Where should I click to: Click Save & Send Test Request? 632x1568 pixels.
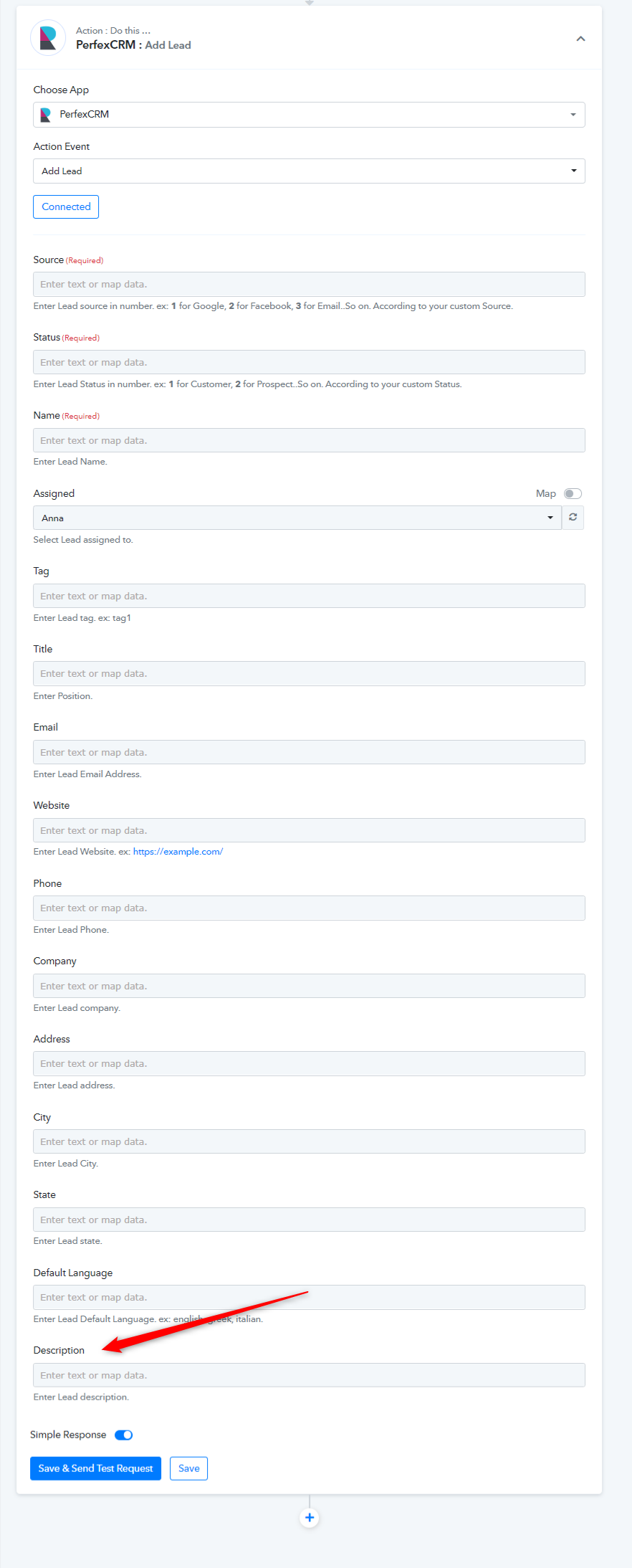(x=95, y=1468)
